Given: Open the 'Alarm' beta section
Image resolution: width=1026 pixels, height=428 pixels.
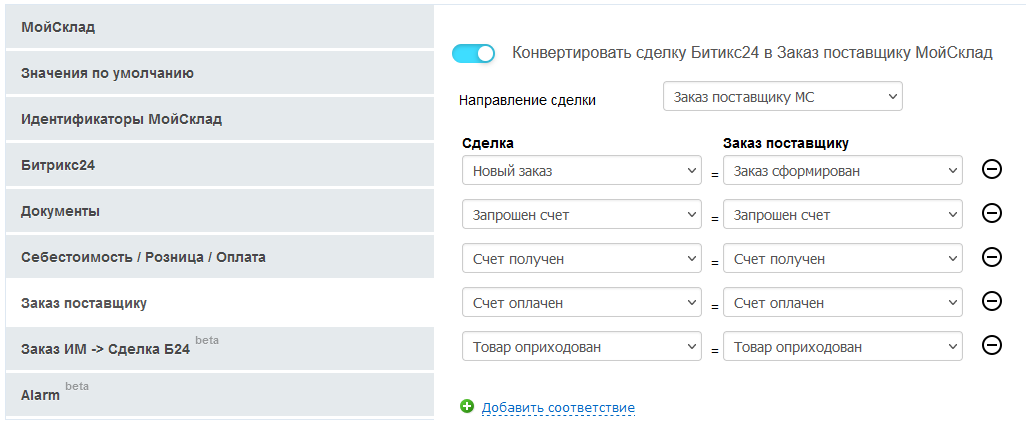Looking at the screenshot, I should [219, 394].
